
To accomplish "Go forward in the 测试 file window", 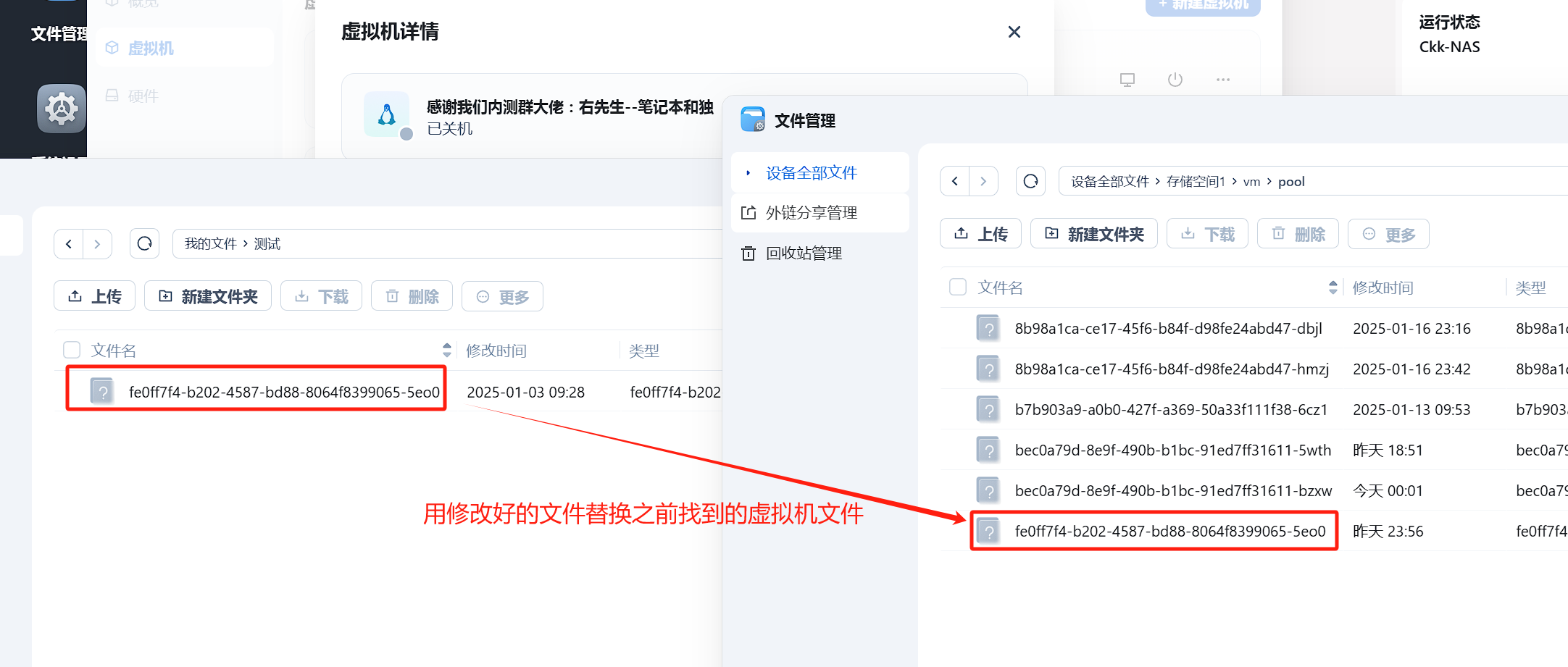I will (x=97, y=244).
